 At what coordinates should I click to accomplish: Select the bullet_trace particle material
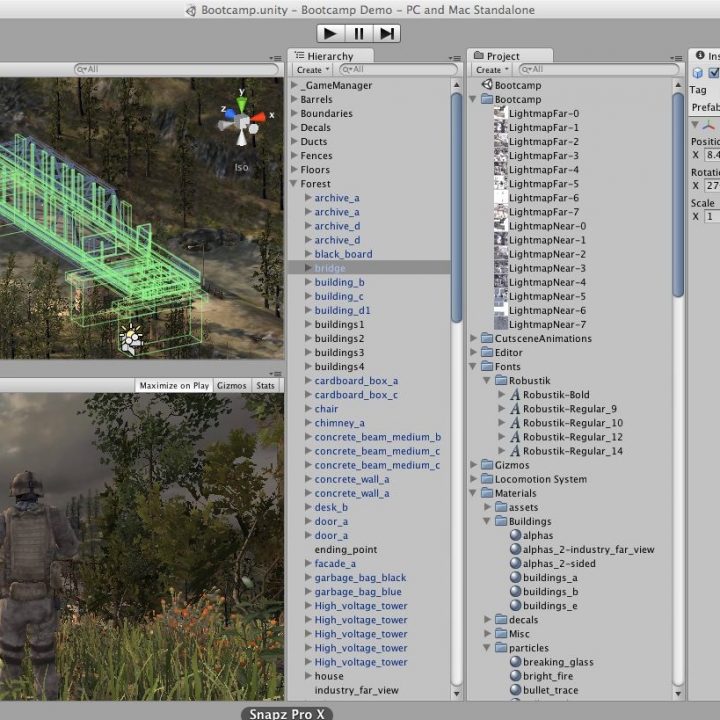pyautogui.click(x=544, y=690)
